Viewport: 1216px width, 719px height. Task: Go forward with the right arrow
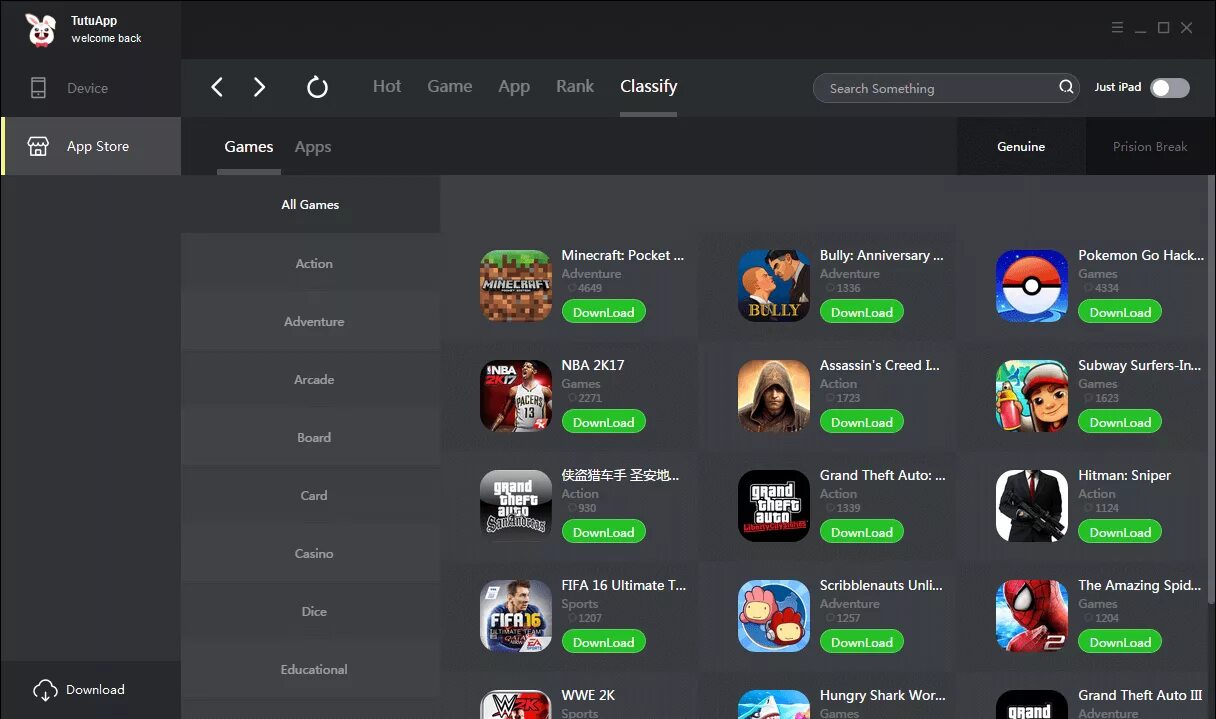point(259,87)
